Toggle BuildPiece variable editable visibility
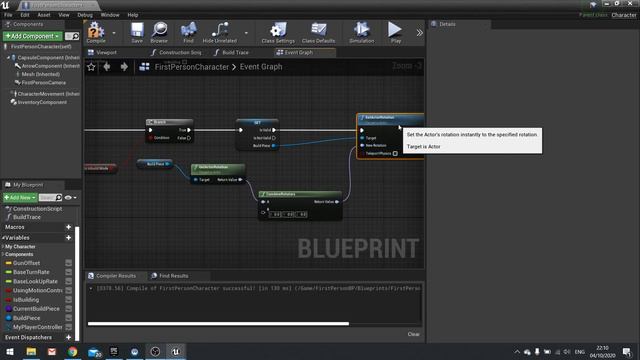Image resolution: width=640 pixels, height=360 pixels. [x=69, y=318]
